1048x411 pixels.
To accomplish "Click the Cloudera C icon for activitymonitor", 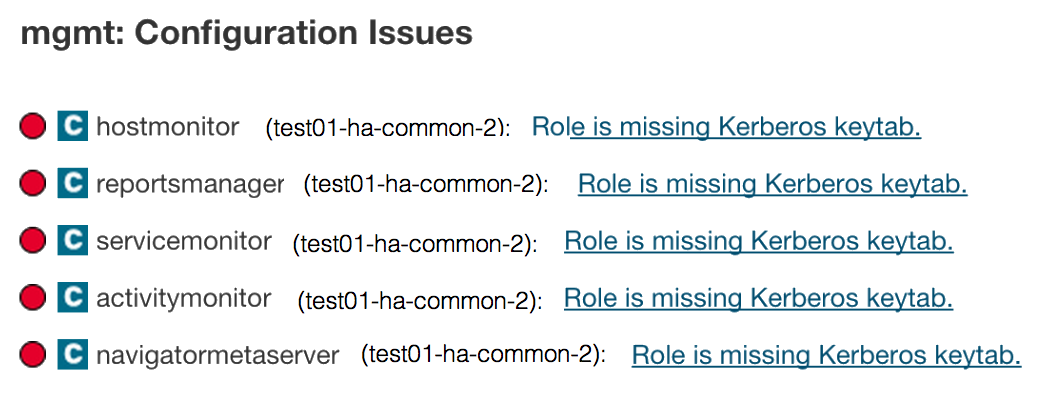I will (x=72, y=298).
